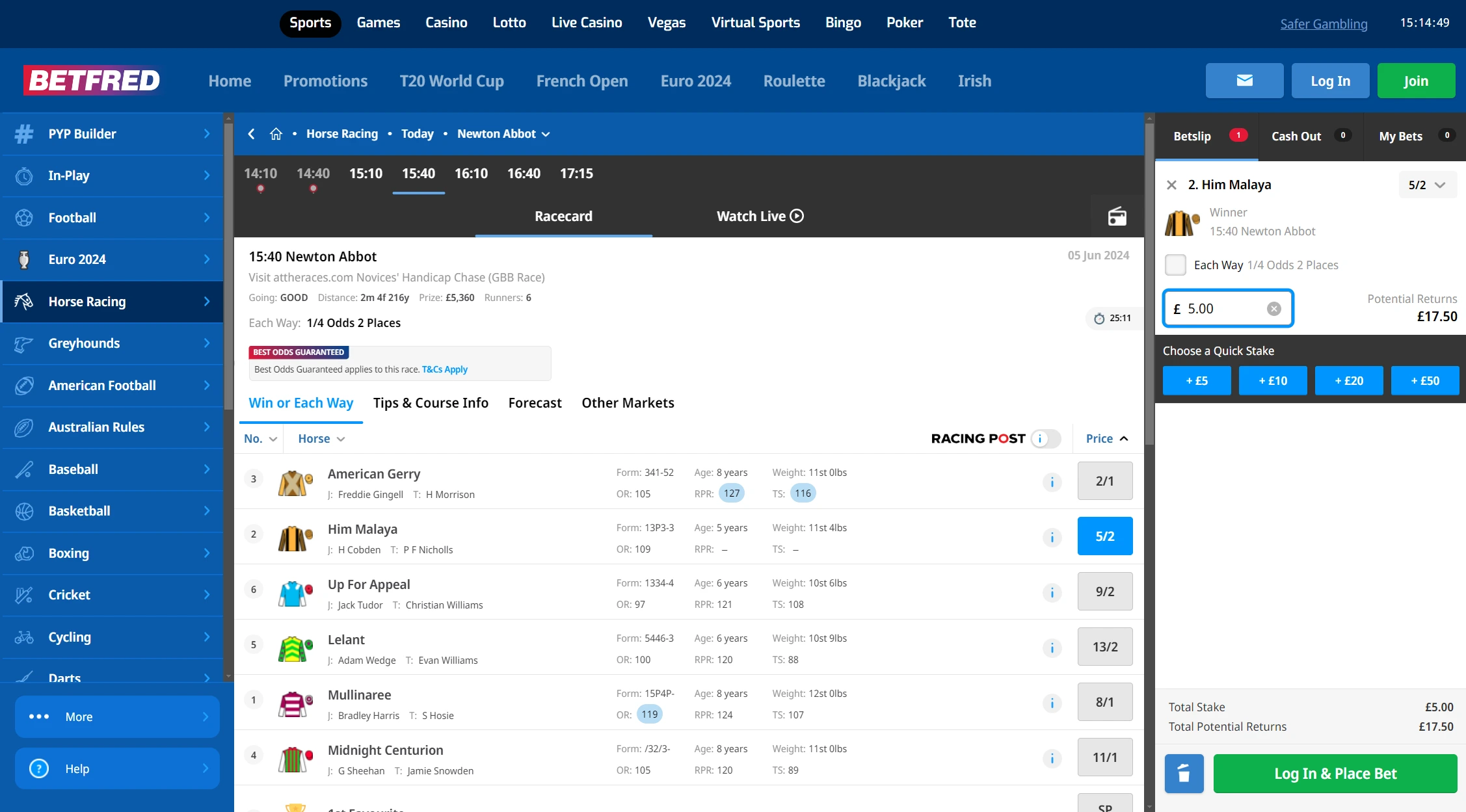
Task: Click the Cycling bicycle icon
Action: coord(24,637)
